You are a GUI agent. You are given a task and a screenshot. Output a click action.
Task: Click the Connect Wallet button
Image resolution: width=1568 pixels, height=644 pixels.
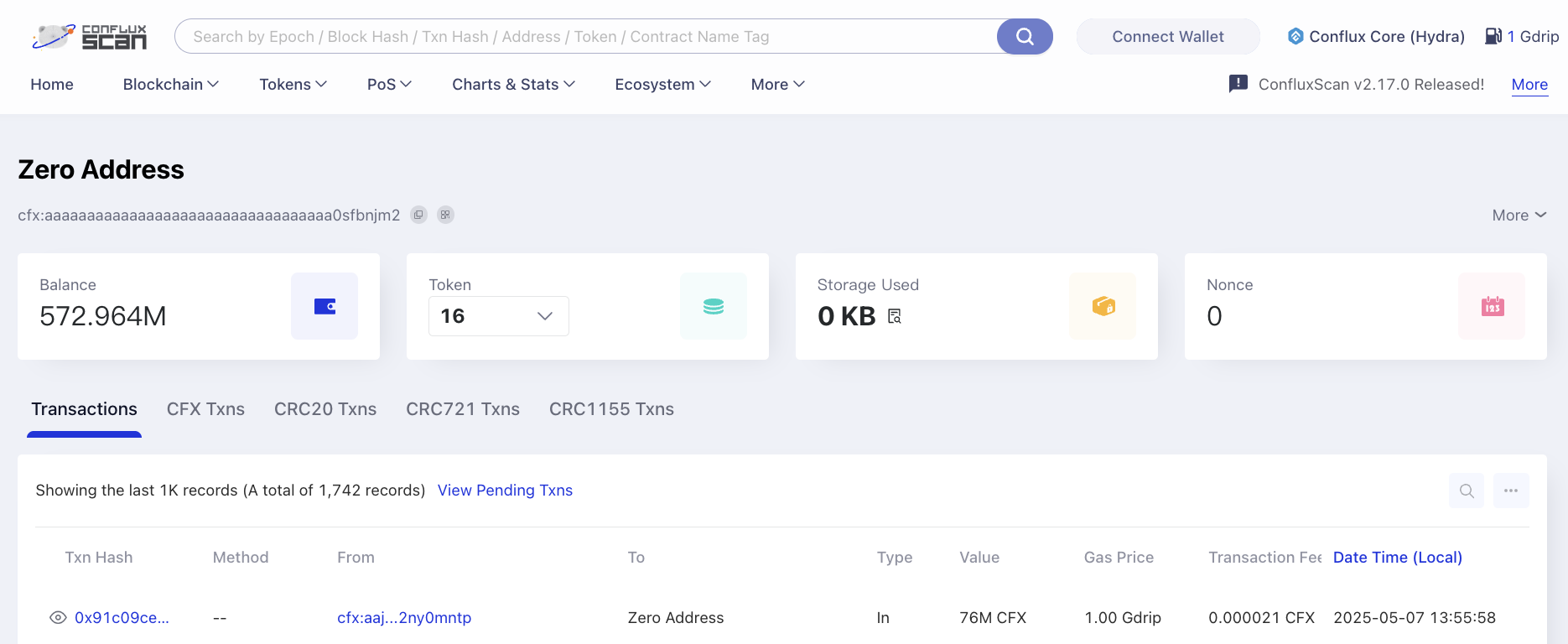(x=1168, y=37)
